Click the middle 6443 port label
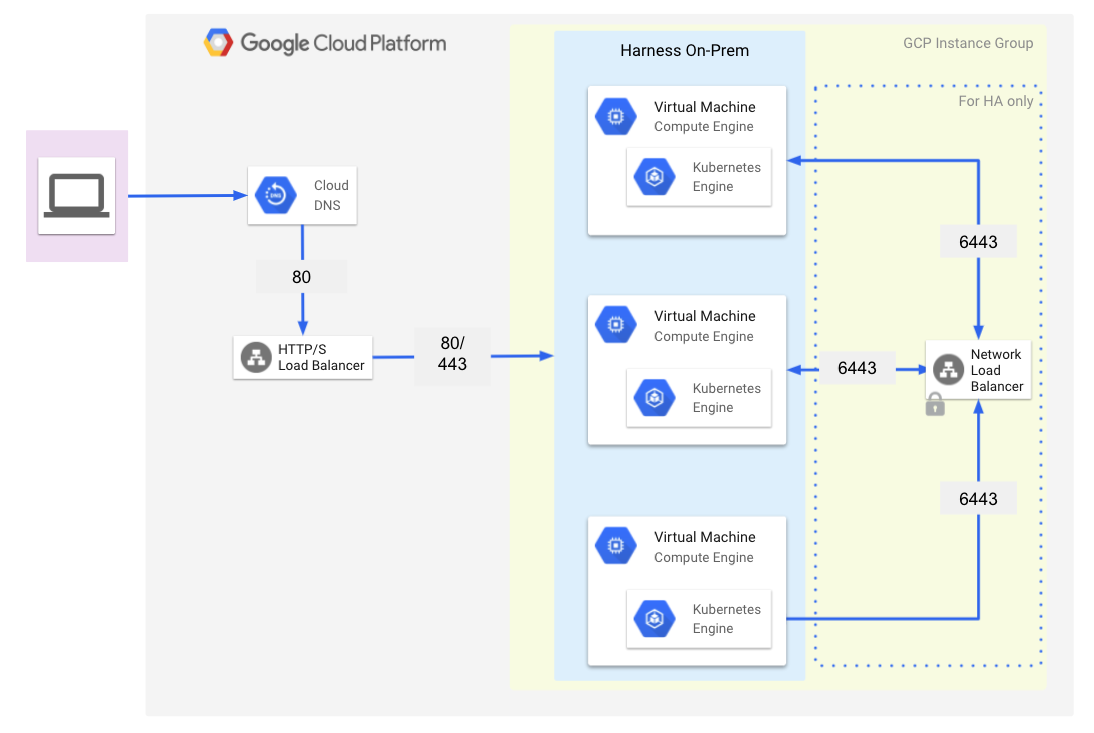The image size is (1094, 733). click(x=857, y=368)
